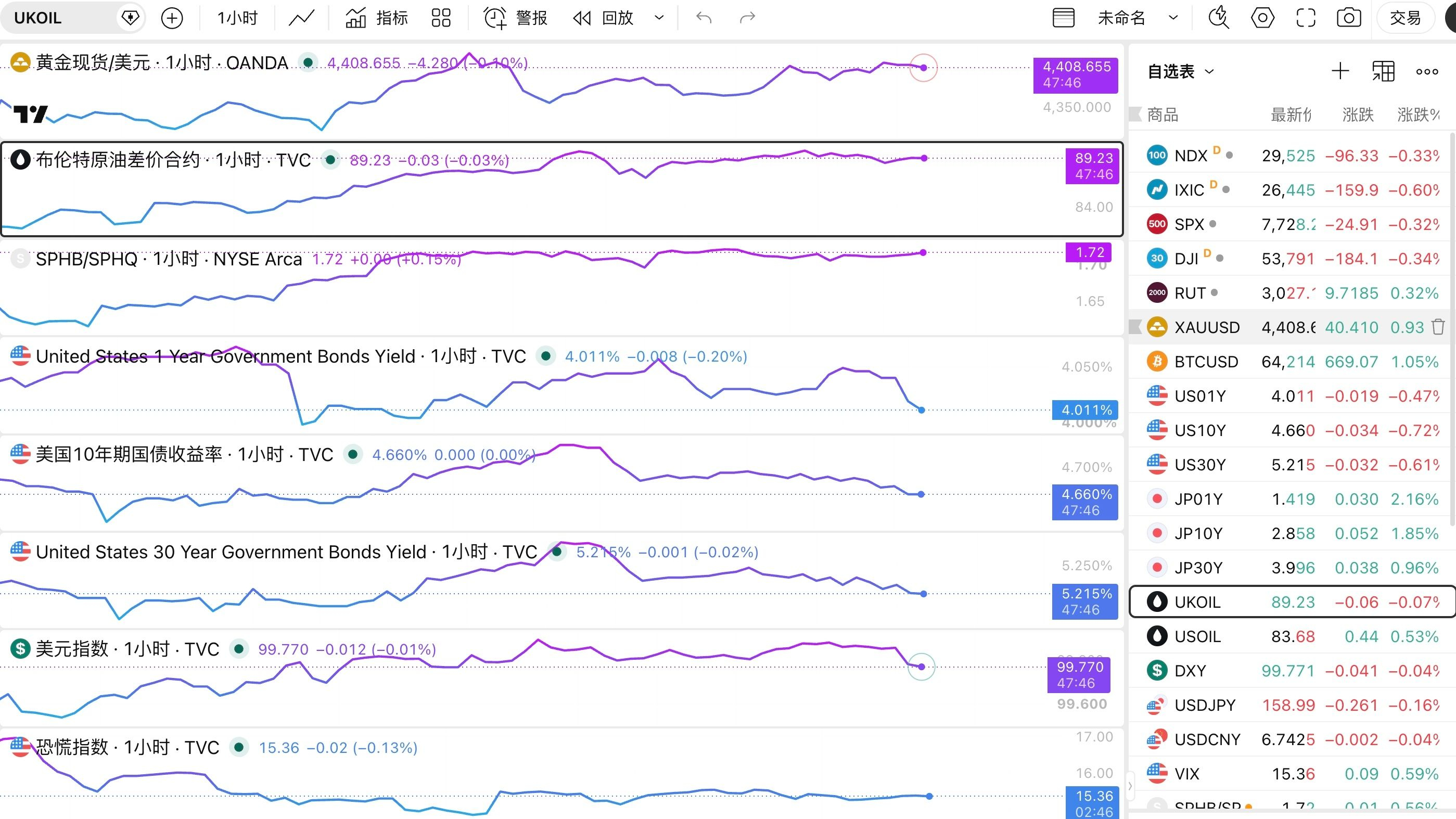Click the UKOIL row in the watchlist
1456x819 pixels.
(1291, 602)
